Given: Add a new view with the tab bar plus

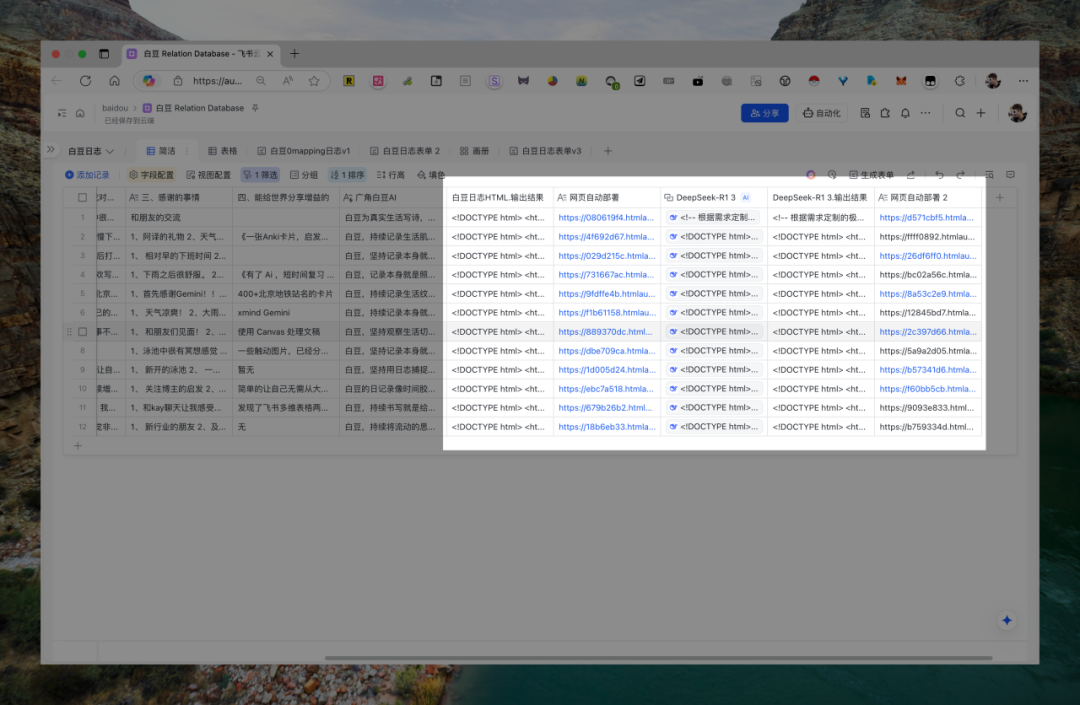Looking at the screenshot, I should point(608,151).
